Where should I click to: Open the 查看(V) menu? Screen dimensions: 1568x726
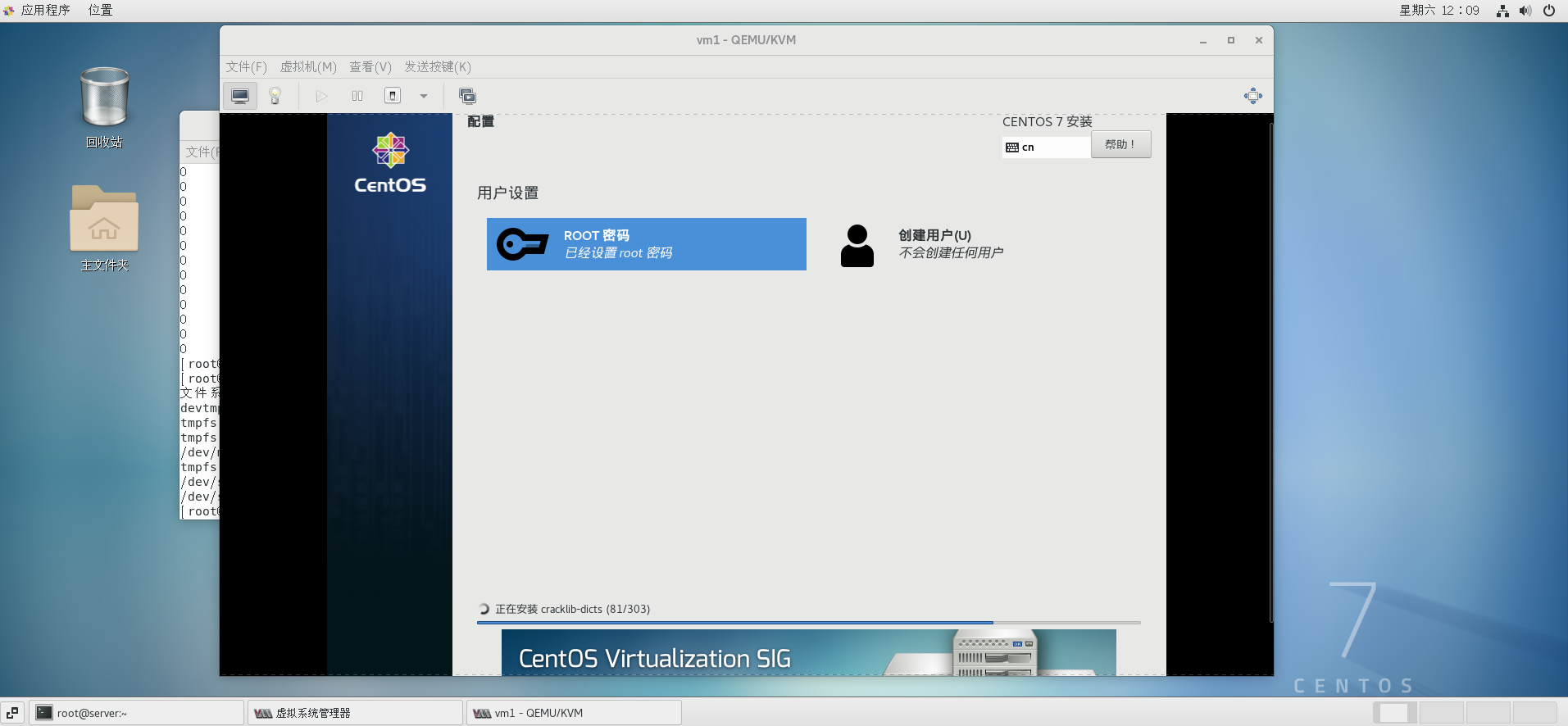pos(370,67)
